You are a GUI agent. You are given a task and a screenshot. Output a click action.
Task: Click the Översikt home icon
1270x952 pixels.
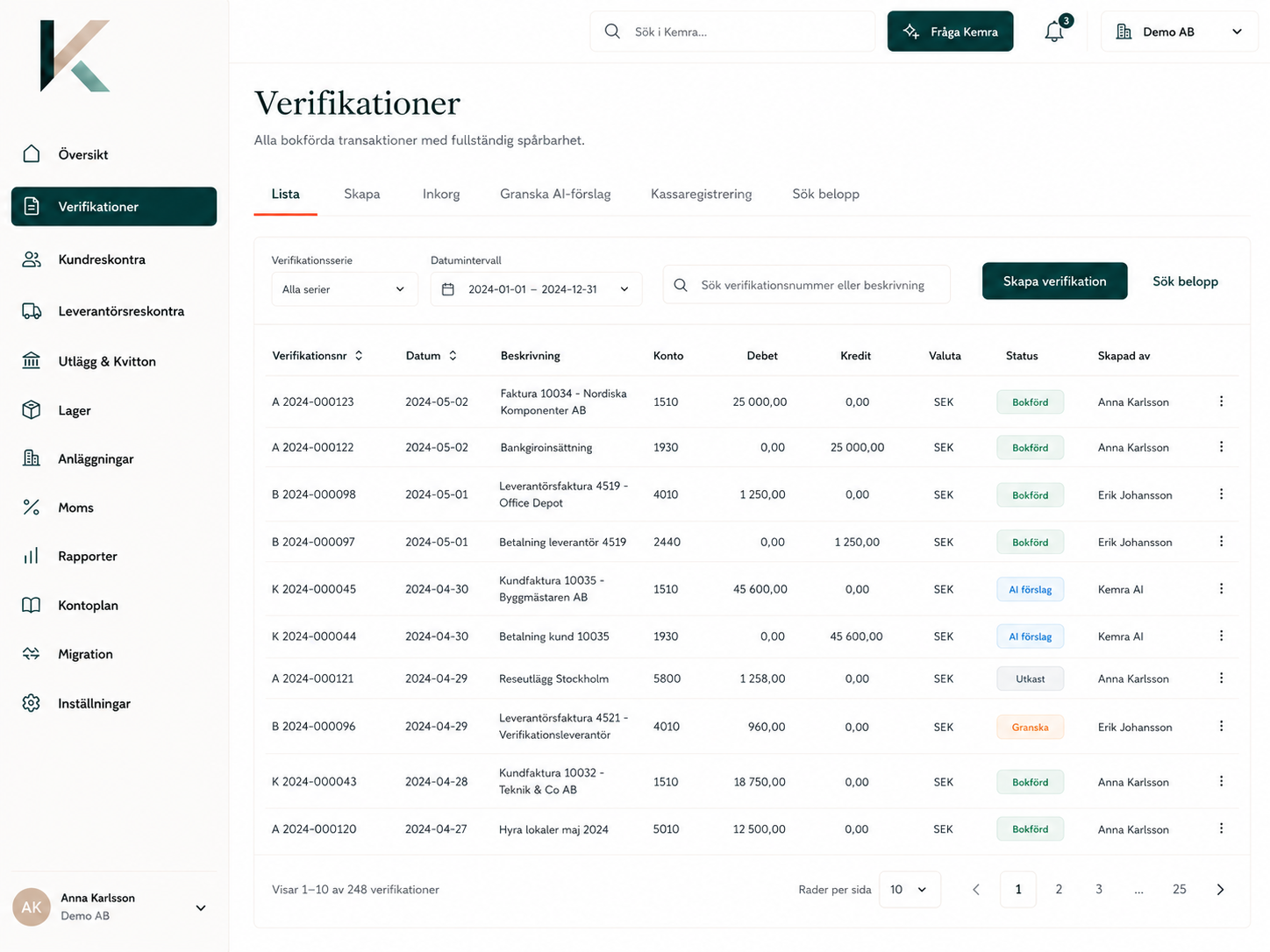(32, 154)
